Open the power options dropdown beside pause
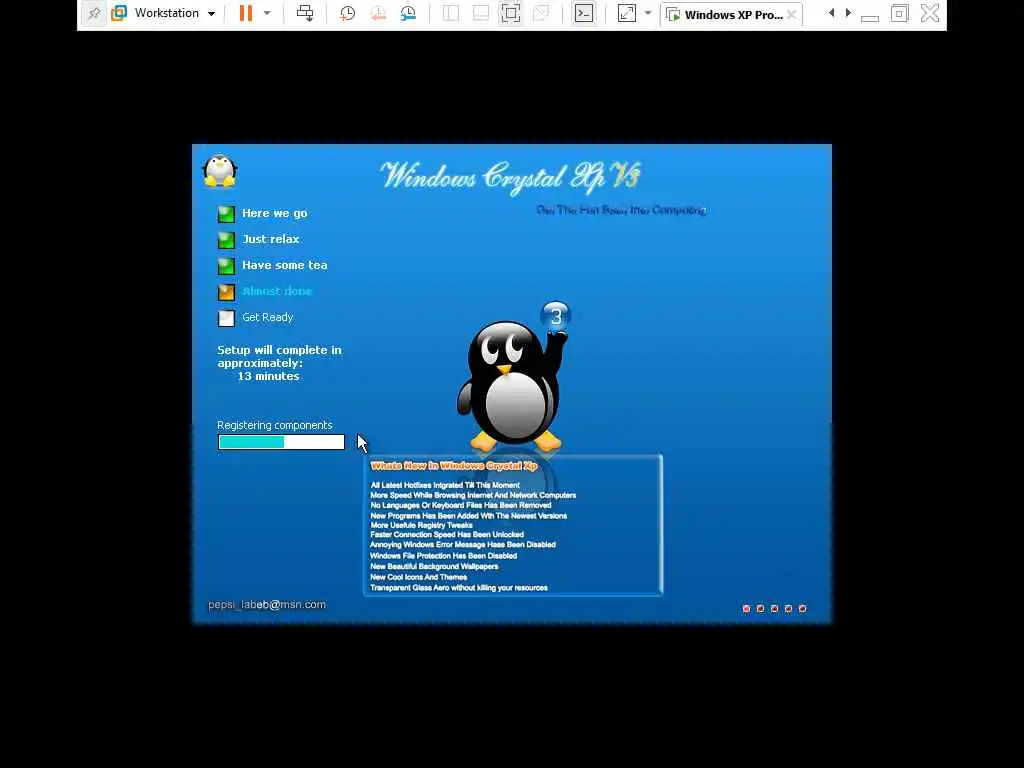This screenshot has height=768, width=1024. point(266,13)
